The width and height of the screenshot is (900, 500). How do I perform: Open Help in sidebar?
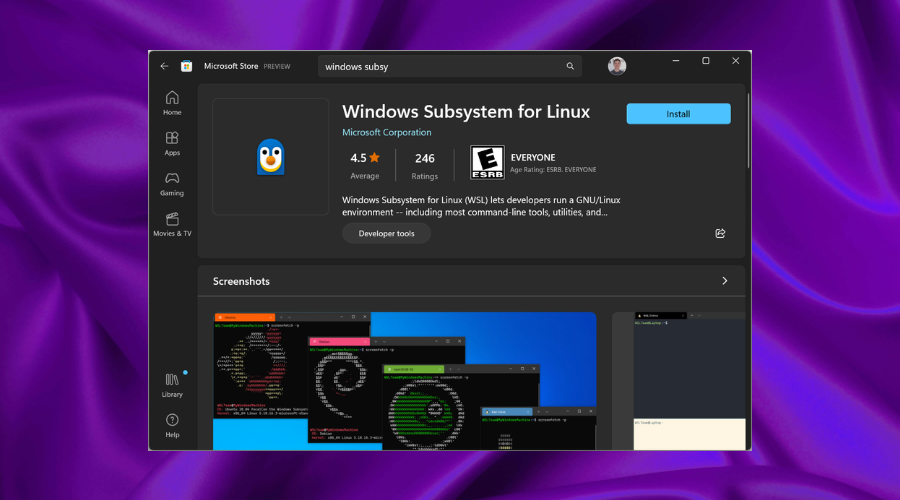point(172,426)
